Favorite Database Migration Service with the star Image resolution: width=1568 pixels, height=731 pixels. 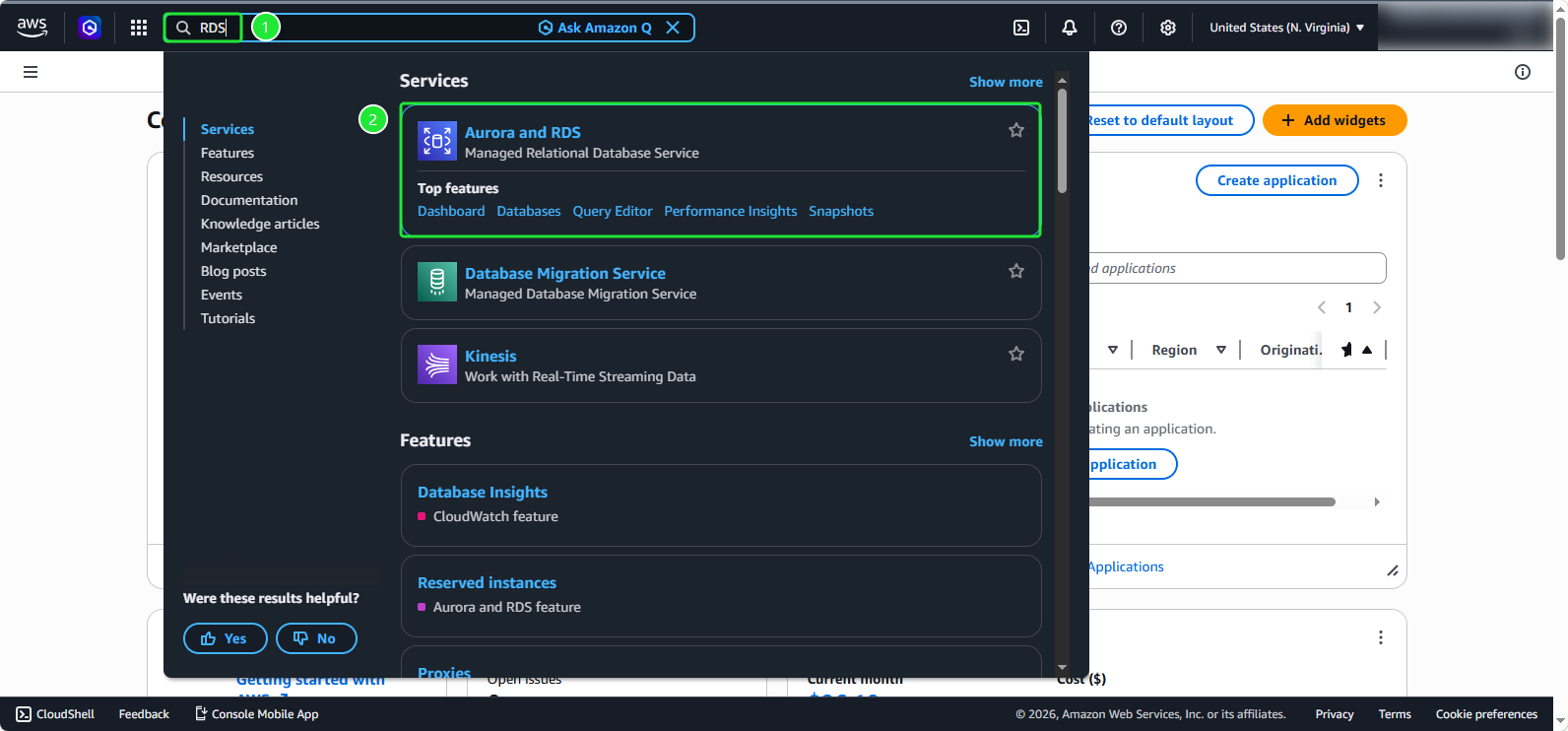tap(1016, 271)
